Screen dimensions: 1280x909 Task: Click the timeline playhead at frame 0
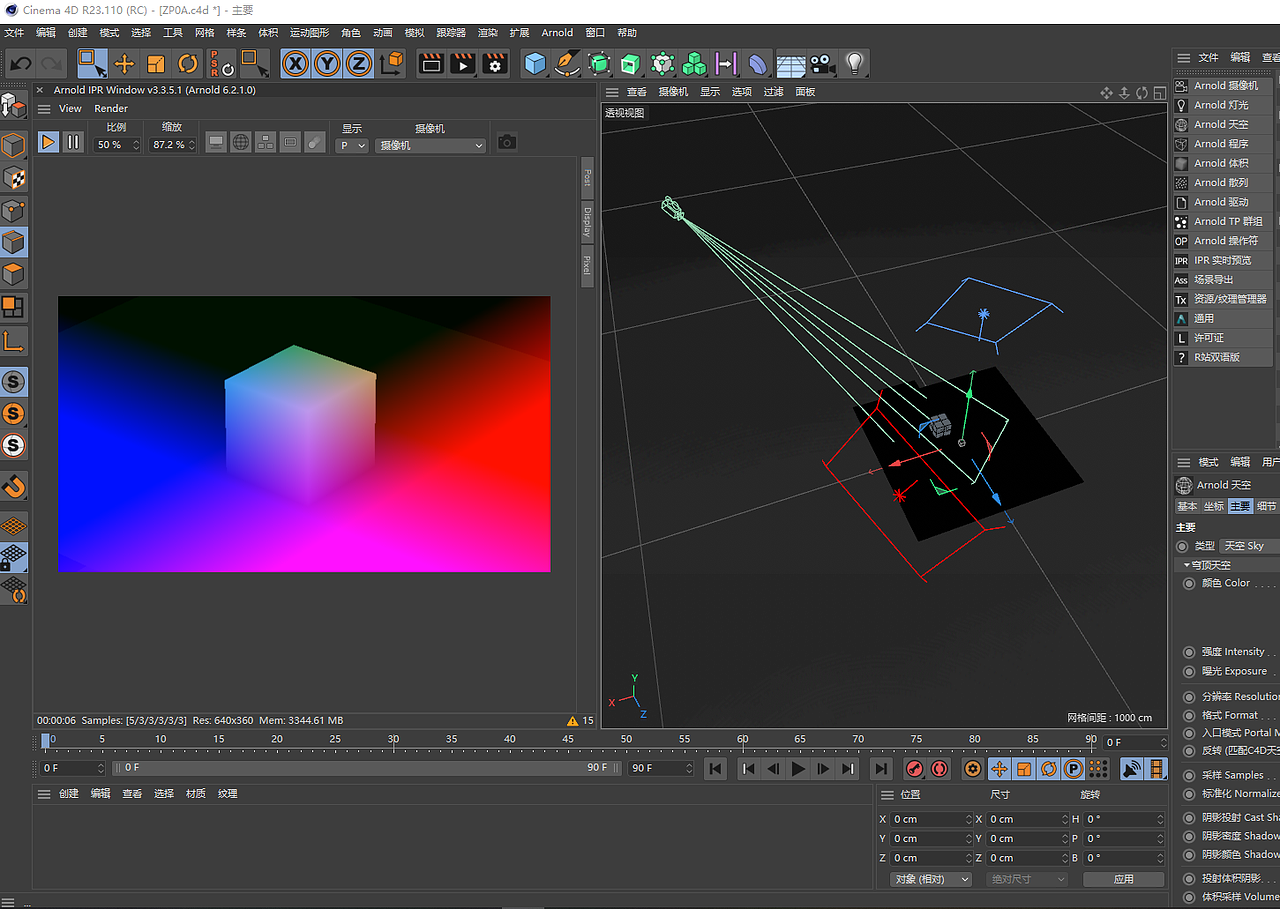45,741
